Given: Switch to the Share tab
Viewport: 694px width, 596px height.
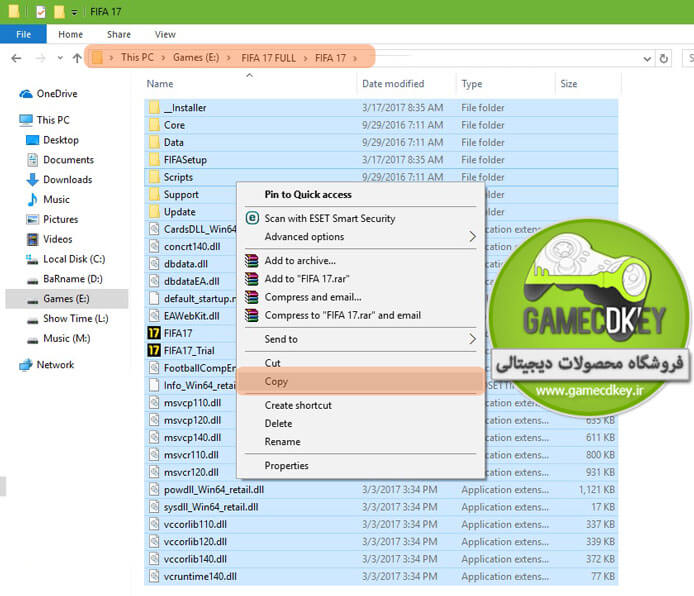Looking at the screenshot, I should tap(119, 34).
